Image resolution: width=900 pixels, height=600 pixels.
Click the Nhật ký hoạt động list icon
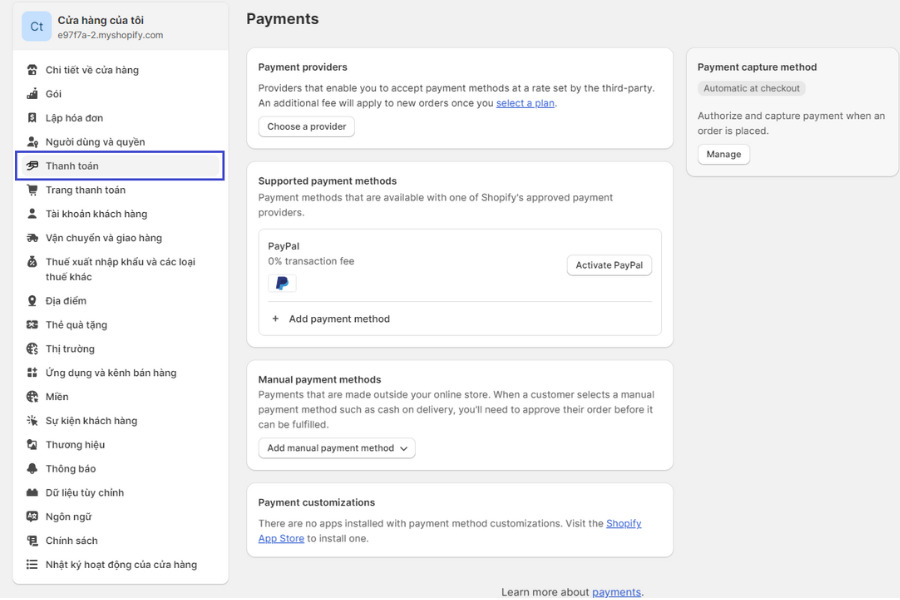pos(30,564)
